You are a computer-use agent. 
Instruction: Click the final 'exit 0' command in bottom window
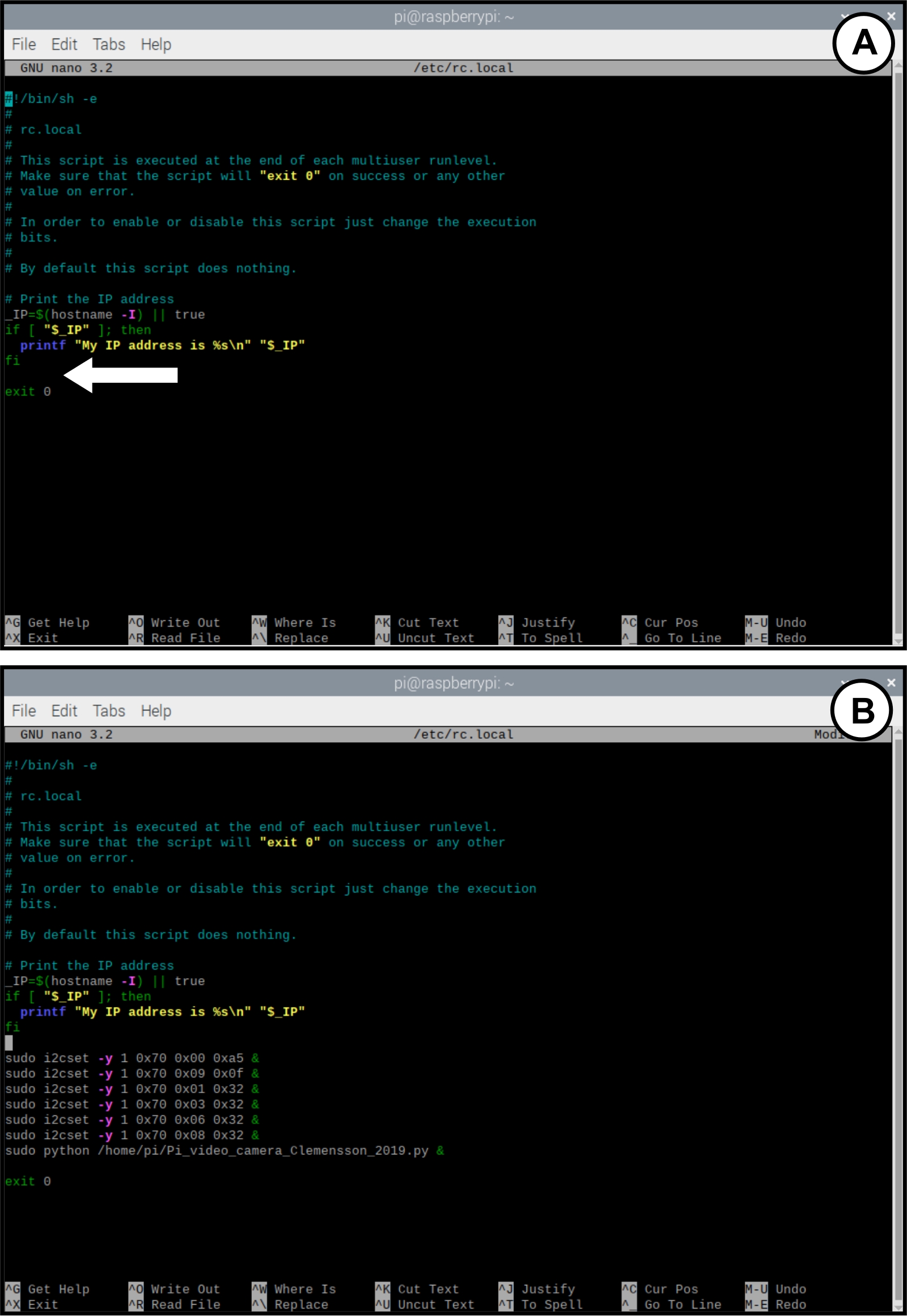(28, 1182)
